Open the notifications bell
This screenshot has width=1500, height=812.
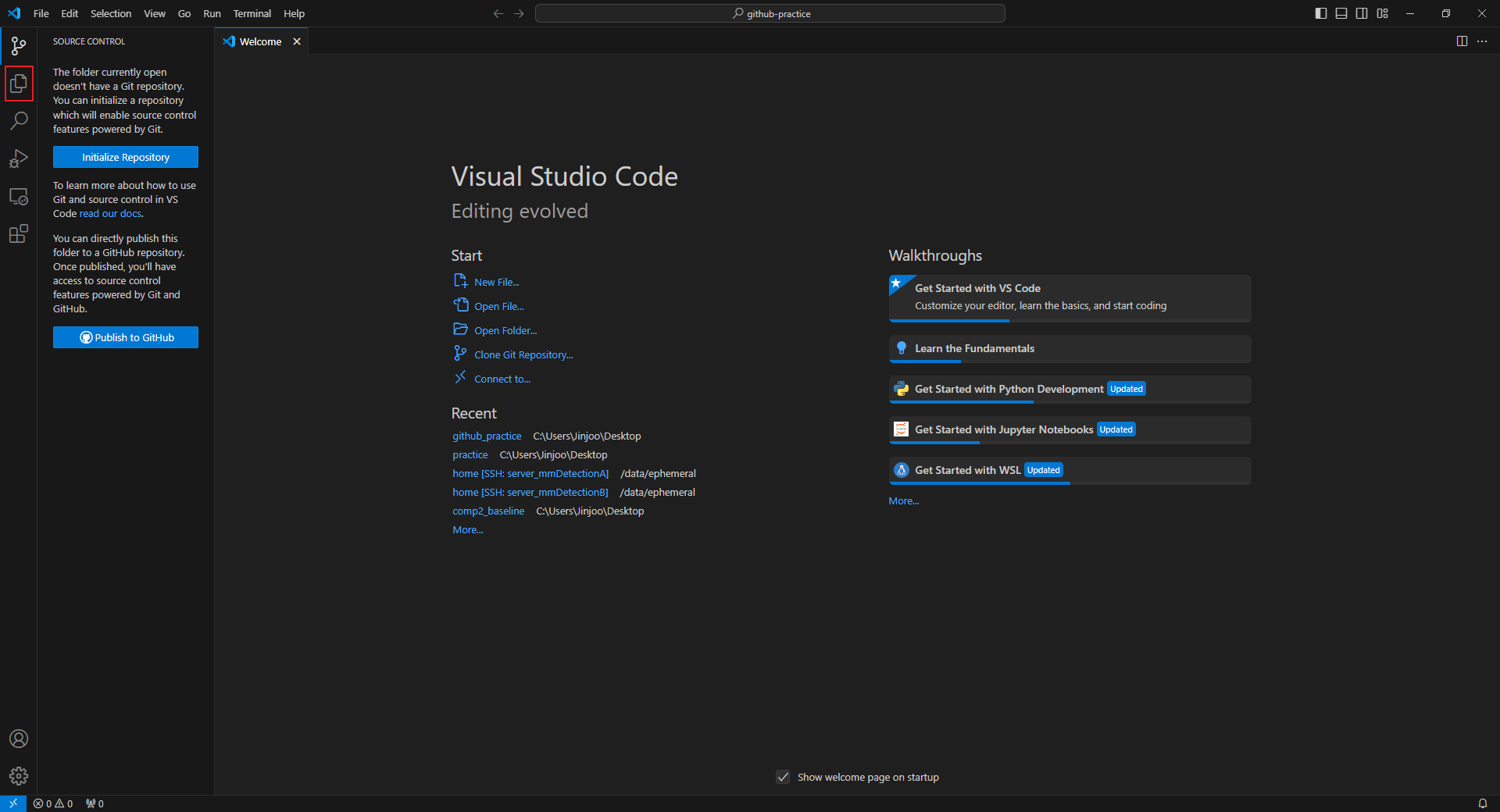pos(1482,803)
